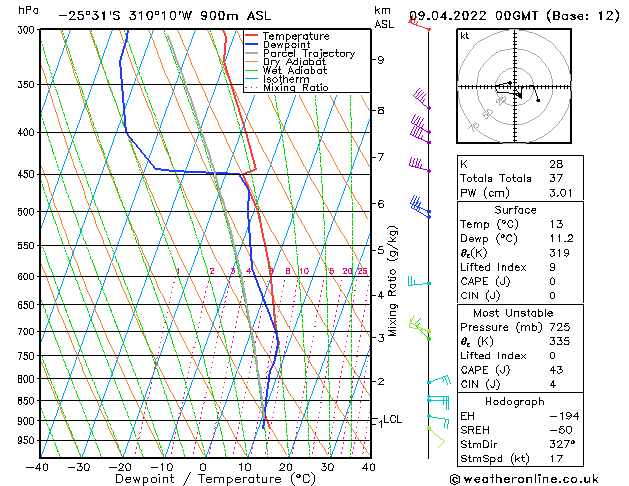Click the Surface theta-e value 319
The image size is (629, 486).
pos(560,253)
